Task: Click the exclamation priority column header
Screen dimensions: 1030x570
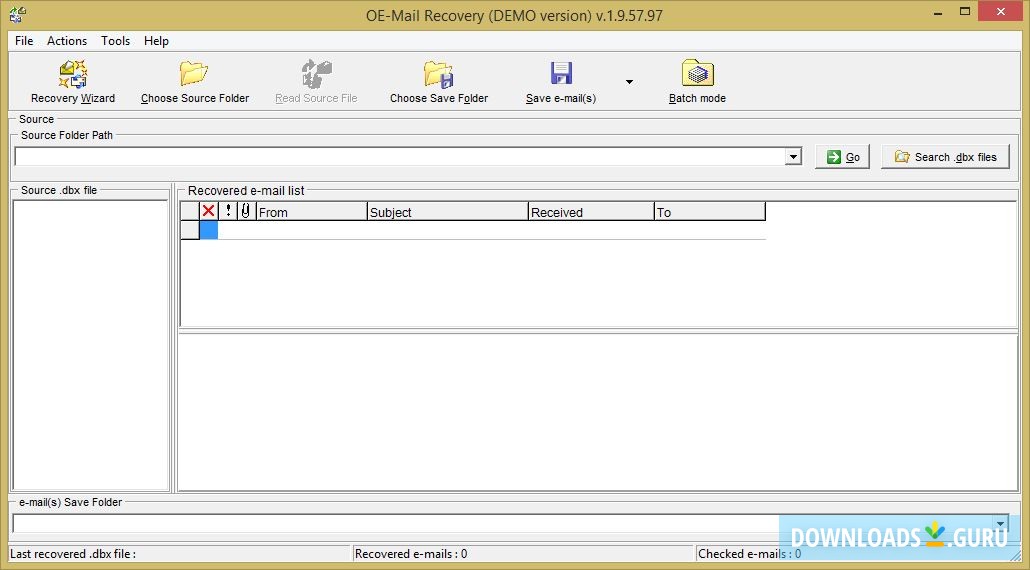Action: click(228, 211)
